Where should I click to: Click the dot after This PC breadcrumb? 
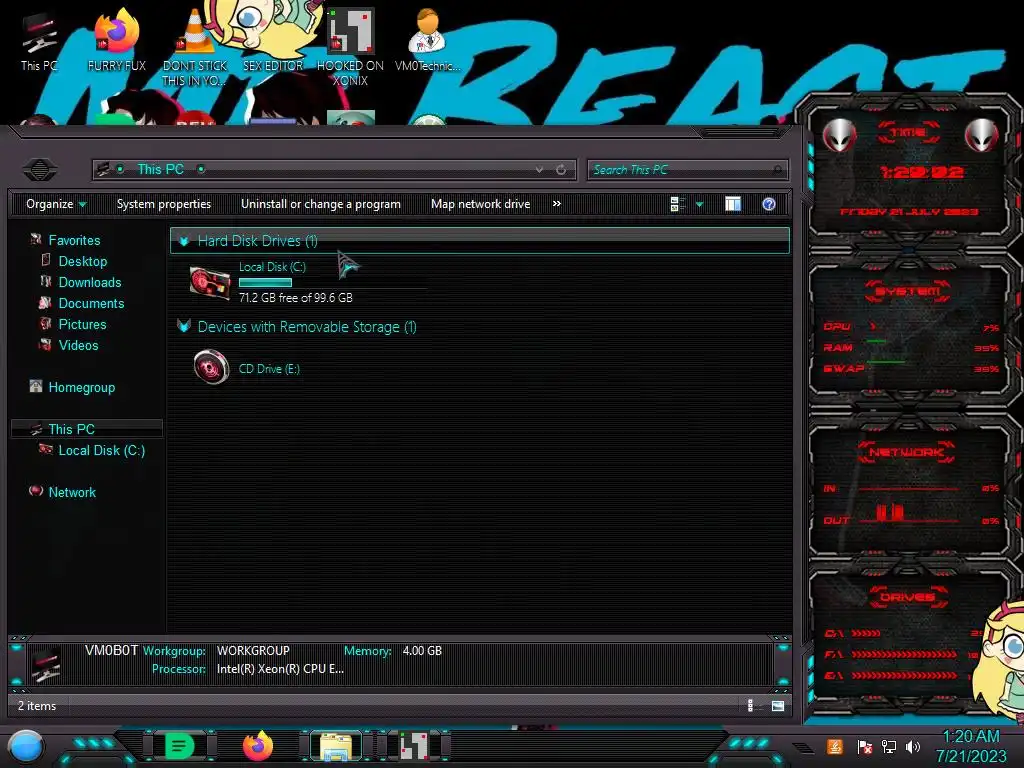click(201, 169)
